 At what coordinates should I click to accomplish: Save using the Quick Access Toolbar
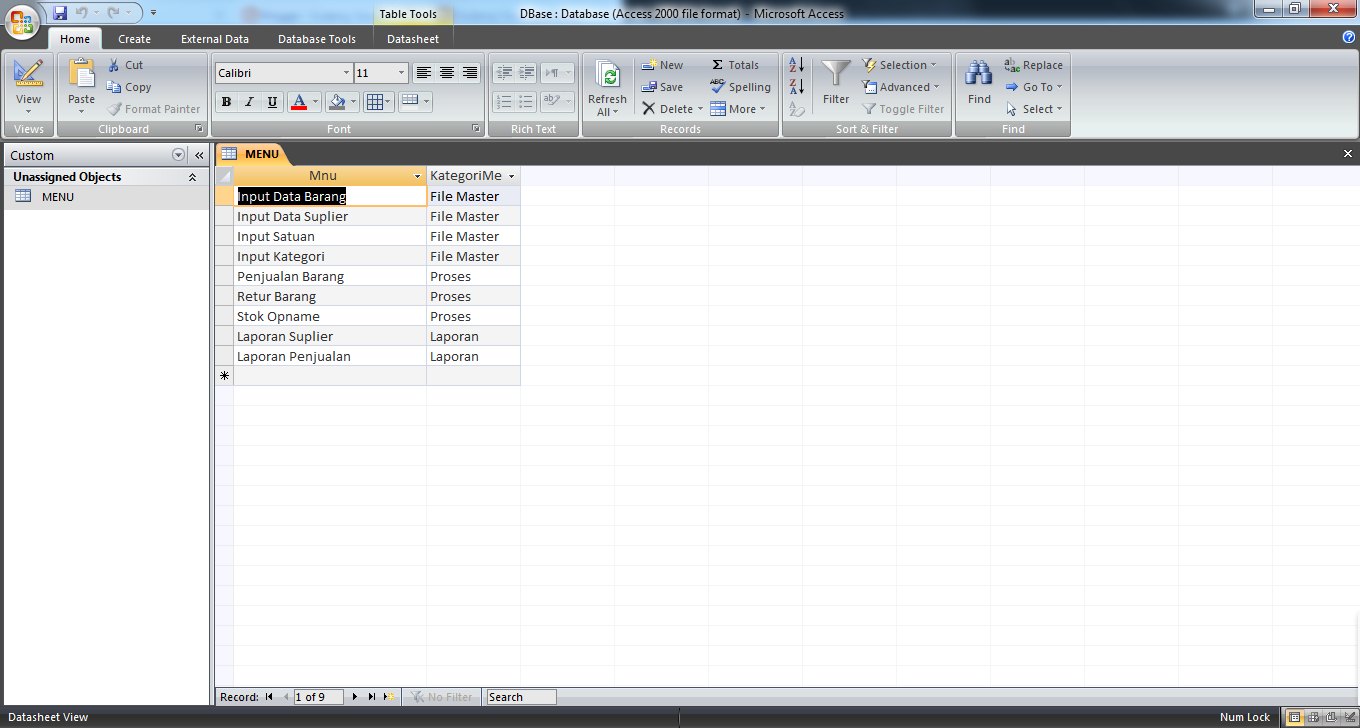61,10
